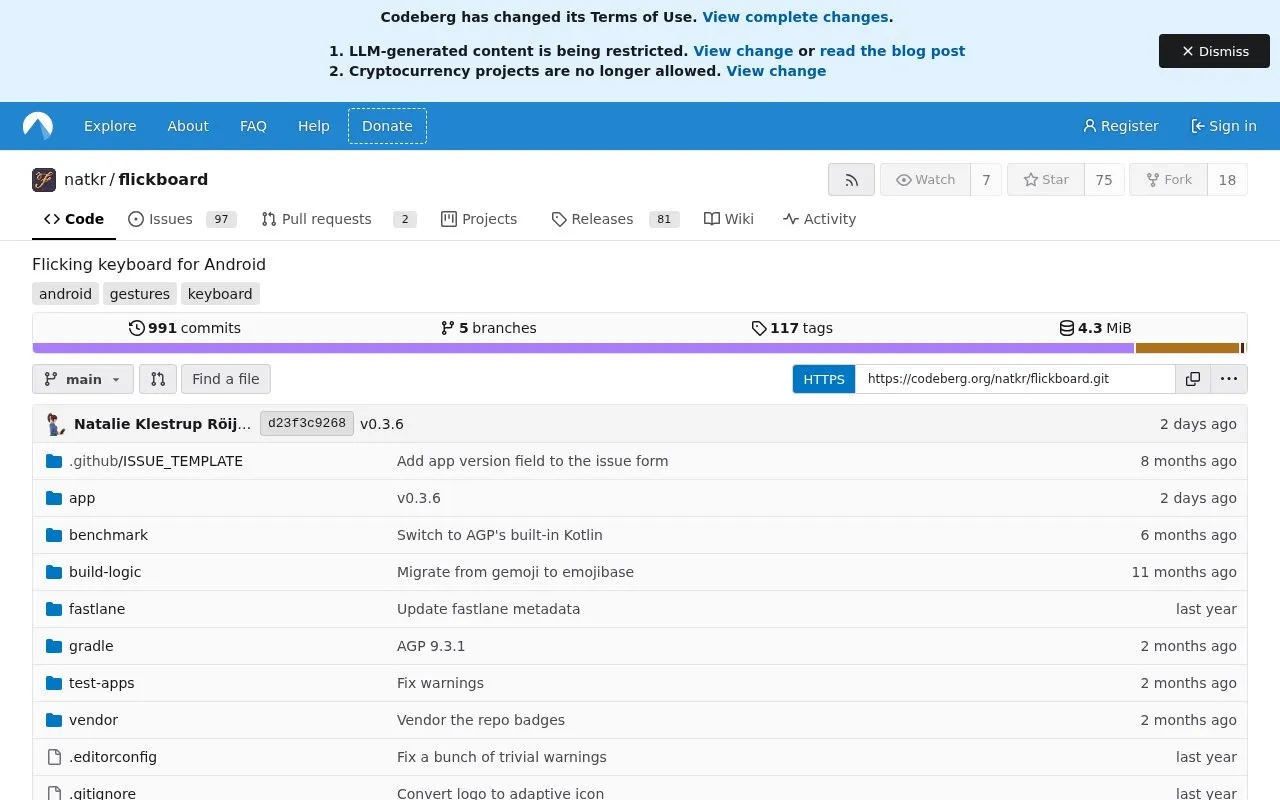Click About in the navigation bar
1280x800 pixels.
[188, 126]
